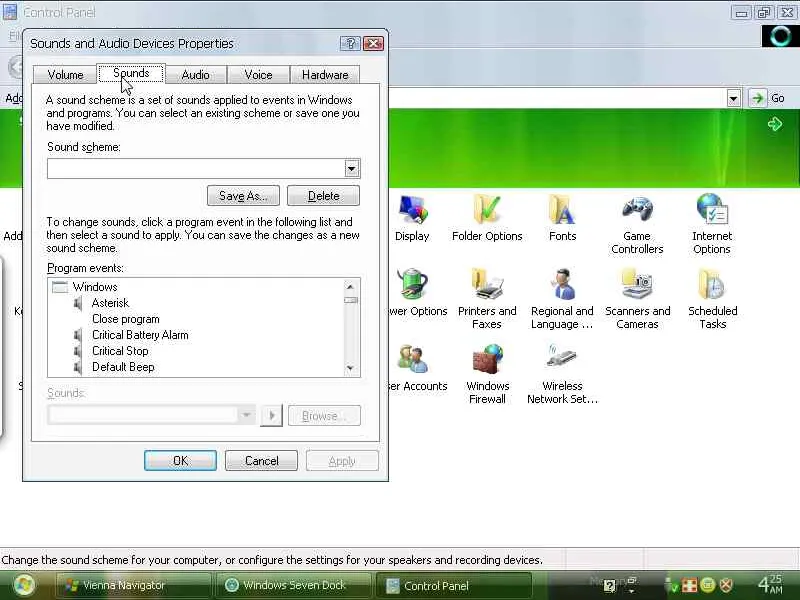The height and width of the screenshot is (600, 800).
Task: Click the Delete scheme button
Action: (x=323, y=196)
